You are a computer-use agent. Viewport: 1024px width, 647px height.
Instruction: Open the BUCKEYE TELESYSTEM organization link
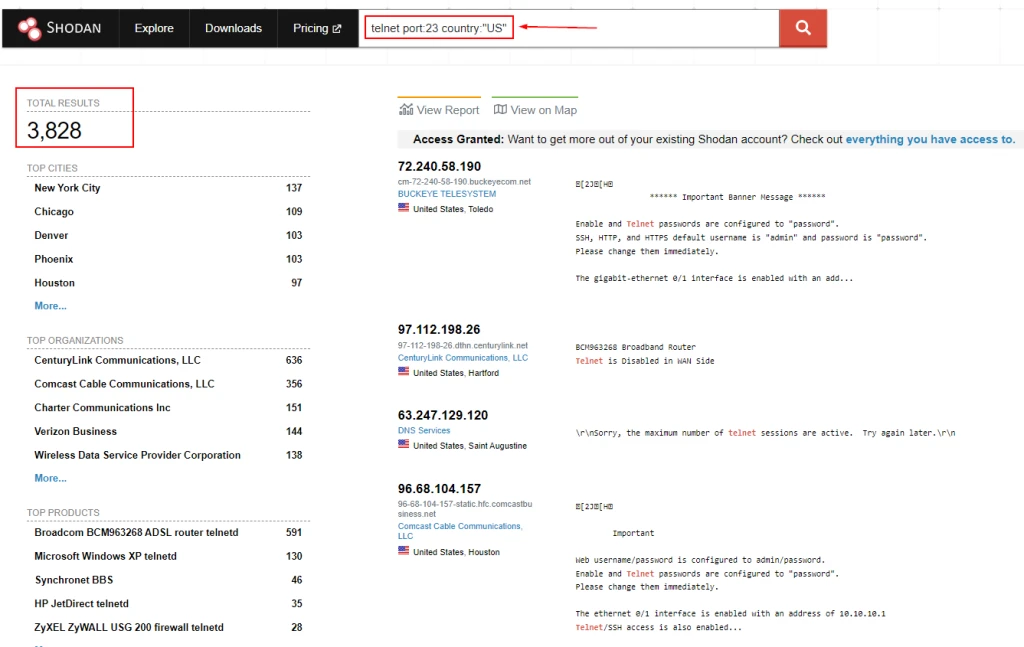coord(446,194)
